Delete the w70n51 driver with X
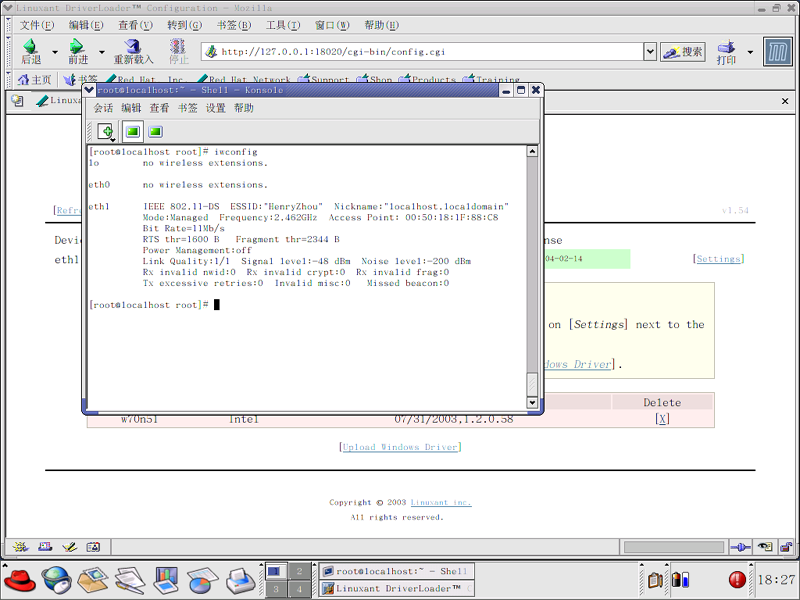Image resolution: width=800 pixels, height=600 pixels. pyautogui.click(x=662, y=419)
